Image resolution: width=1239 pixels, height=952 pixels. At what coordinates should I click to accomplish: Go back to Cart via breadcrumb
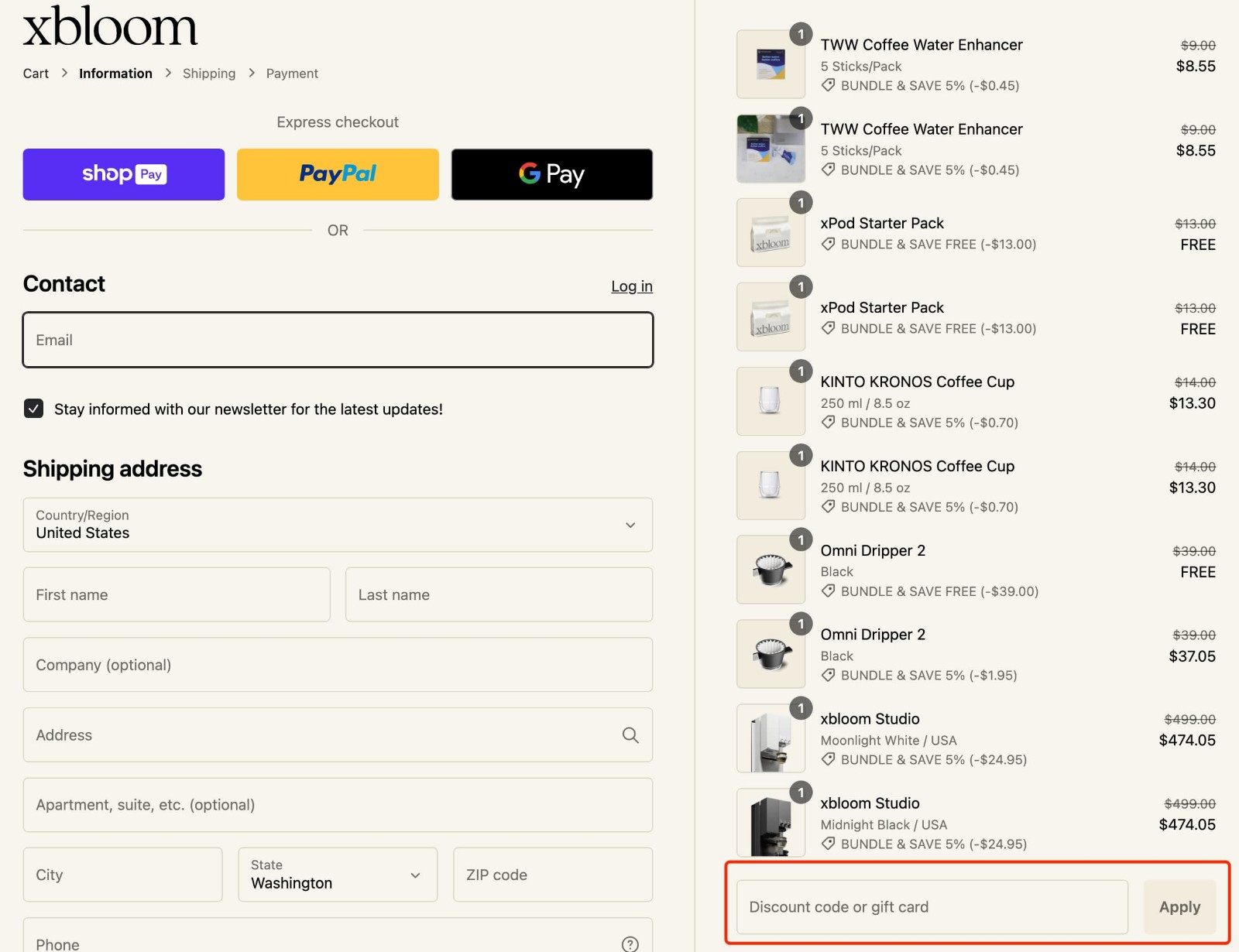tap(35, 73)
